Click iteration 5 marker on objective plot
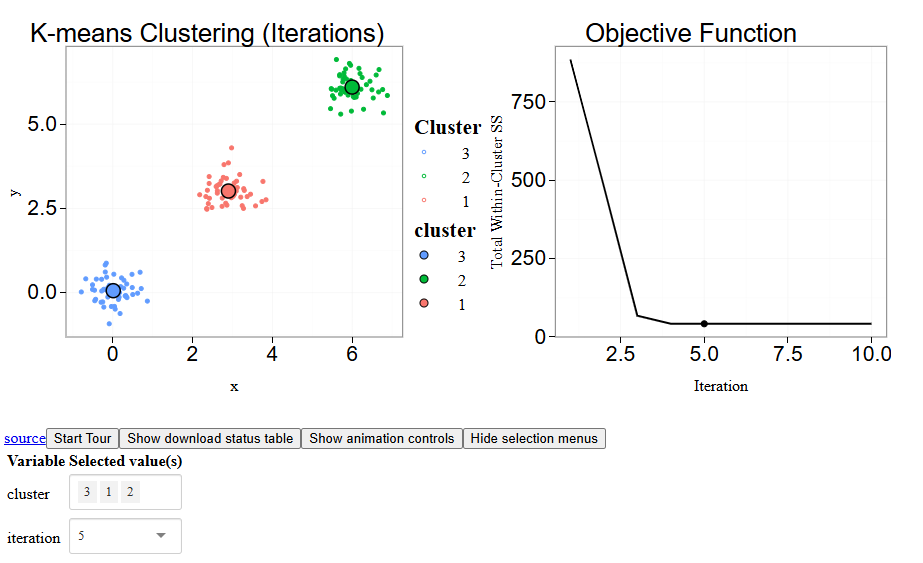This screenshot has height=563, width=923. point(704,324)
